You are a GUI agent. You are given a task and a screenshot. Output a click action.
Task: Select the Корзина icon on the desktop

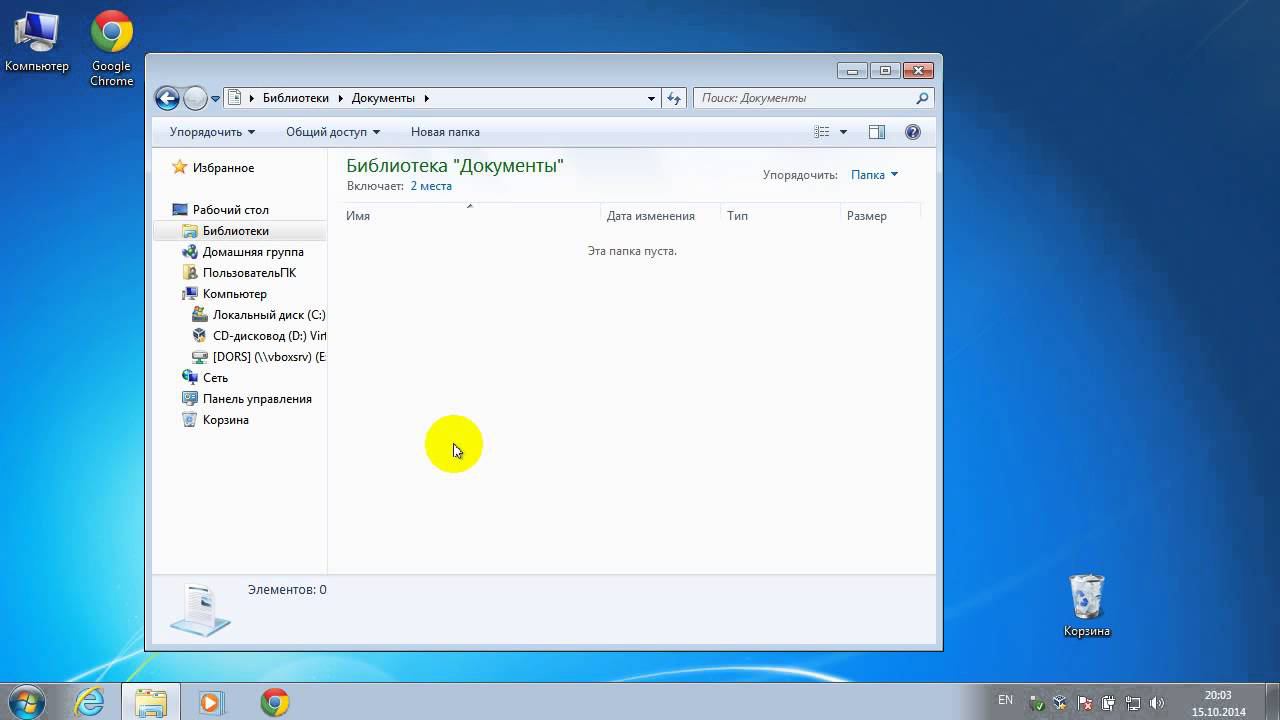(1087, 606)
